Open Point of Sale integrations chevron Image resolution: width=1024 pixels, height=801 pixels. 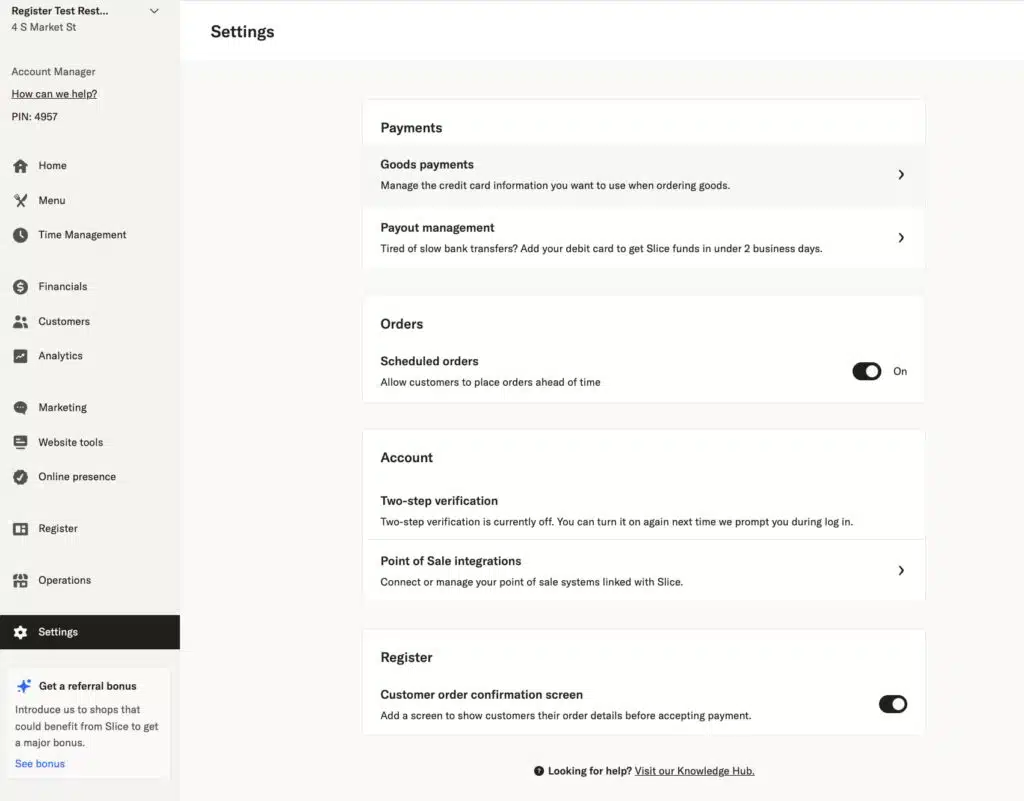tap(900, 571)
